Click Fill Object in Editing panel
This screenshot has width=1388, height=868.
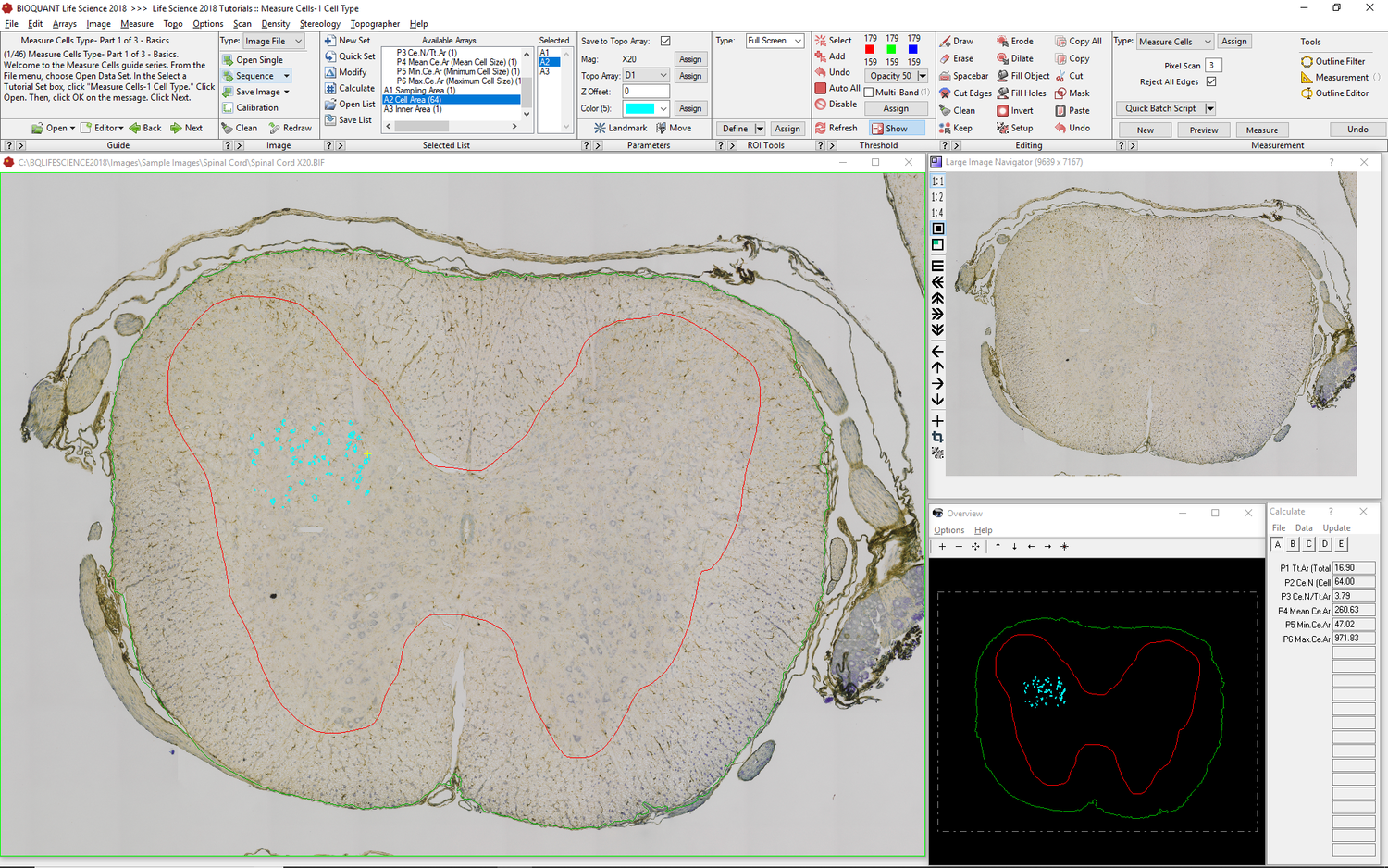1022,76
